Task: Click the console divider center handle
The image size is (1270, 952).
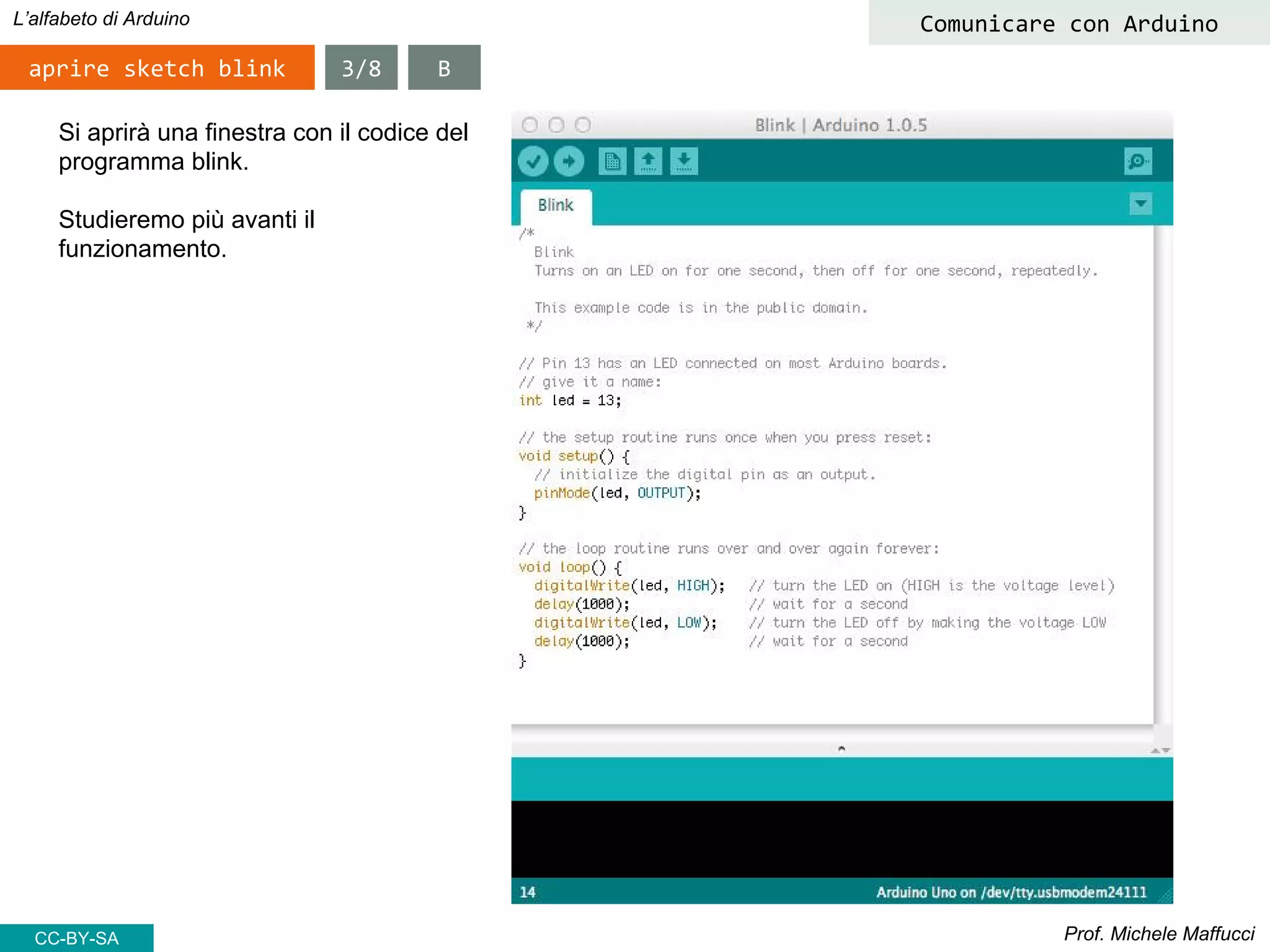Action: click(841, 749)
